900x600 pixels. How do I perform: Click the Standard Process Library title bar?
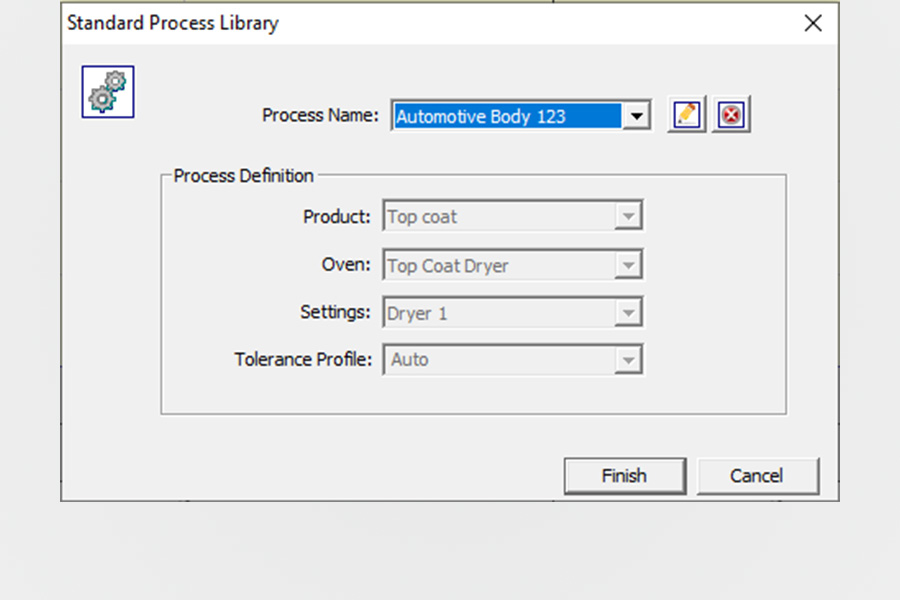pos(430,23)
